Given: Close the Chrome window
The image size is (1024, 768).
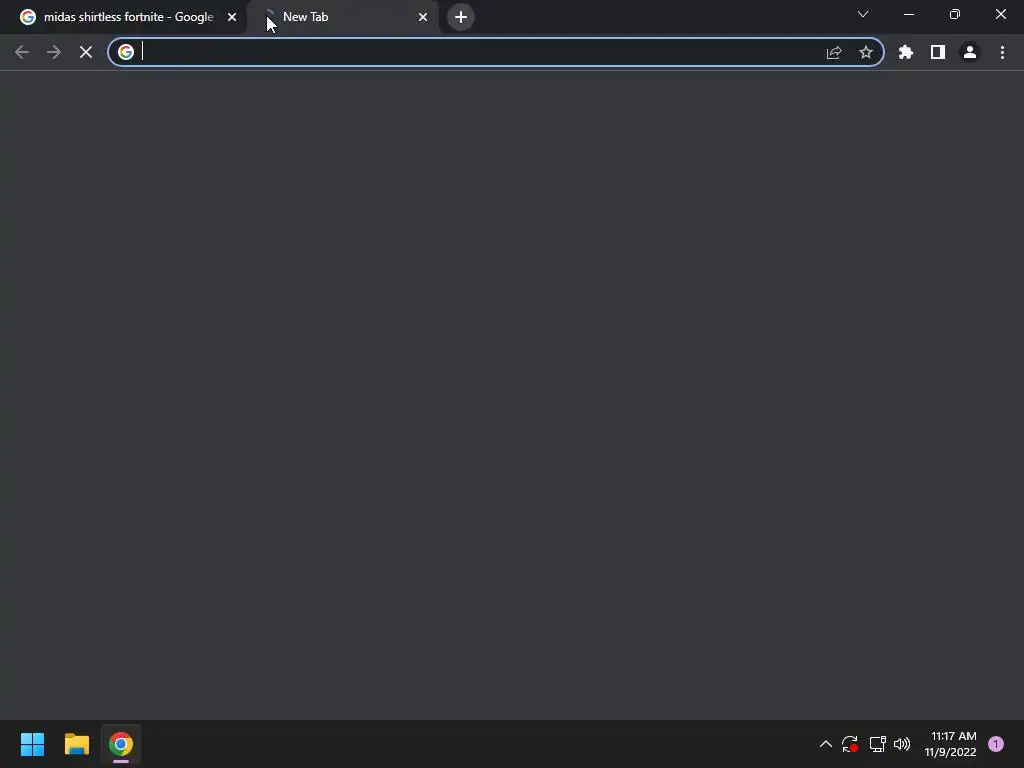Looking at the screenshot, I should pos(1000,14).
